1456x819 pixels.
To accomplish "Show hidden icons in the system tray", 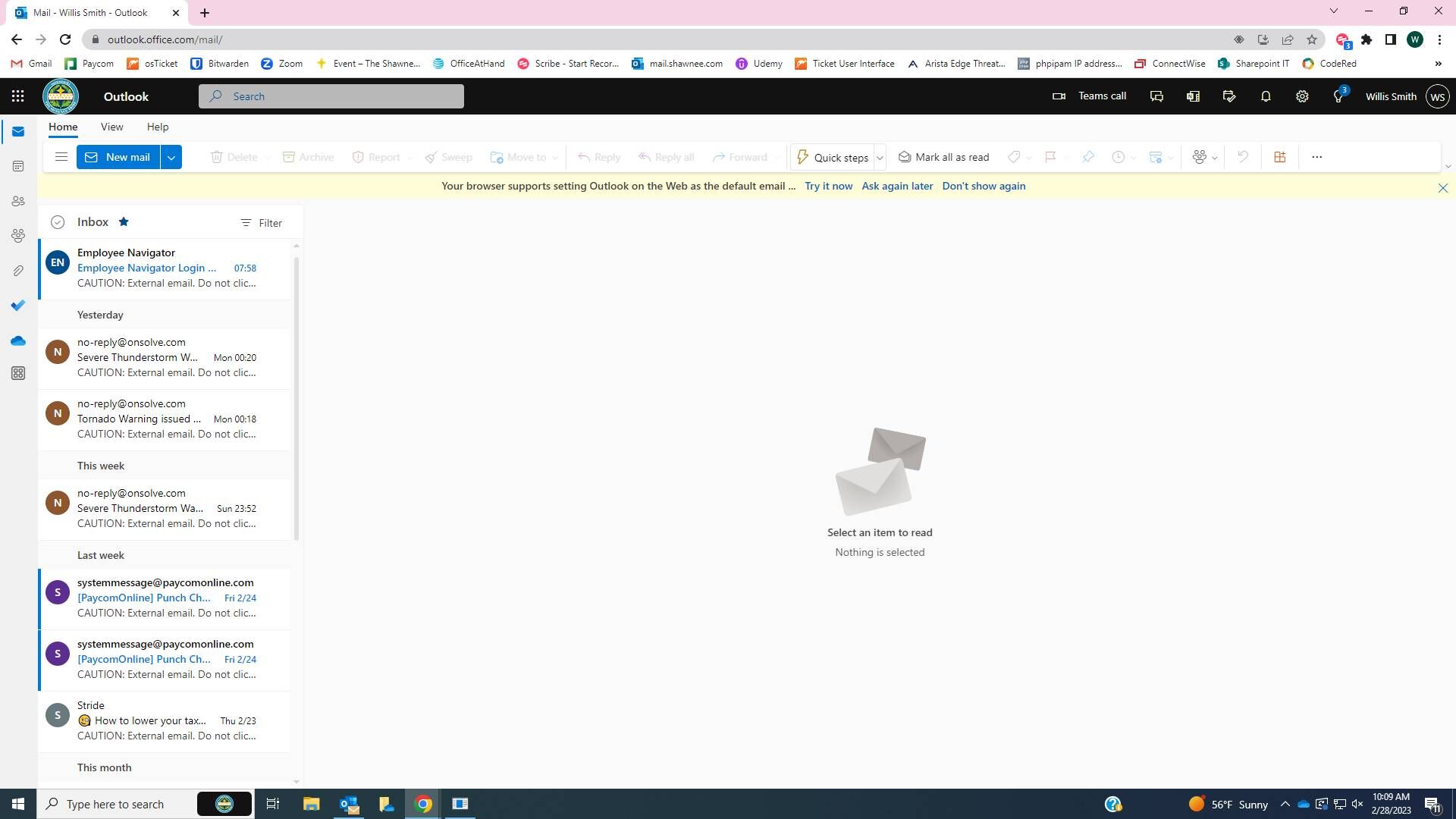I will (1285, 804).
